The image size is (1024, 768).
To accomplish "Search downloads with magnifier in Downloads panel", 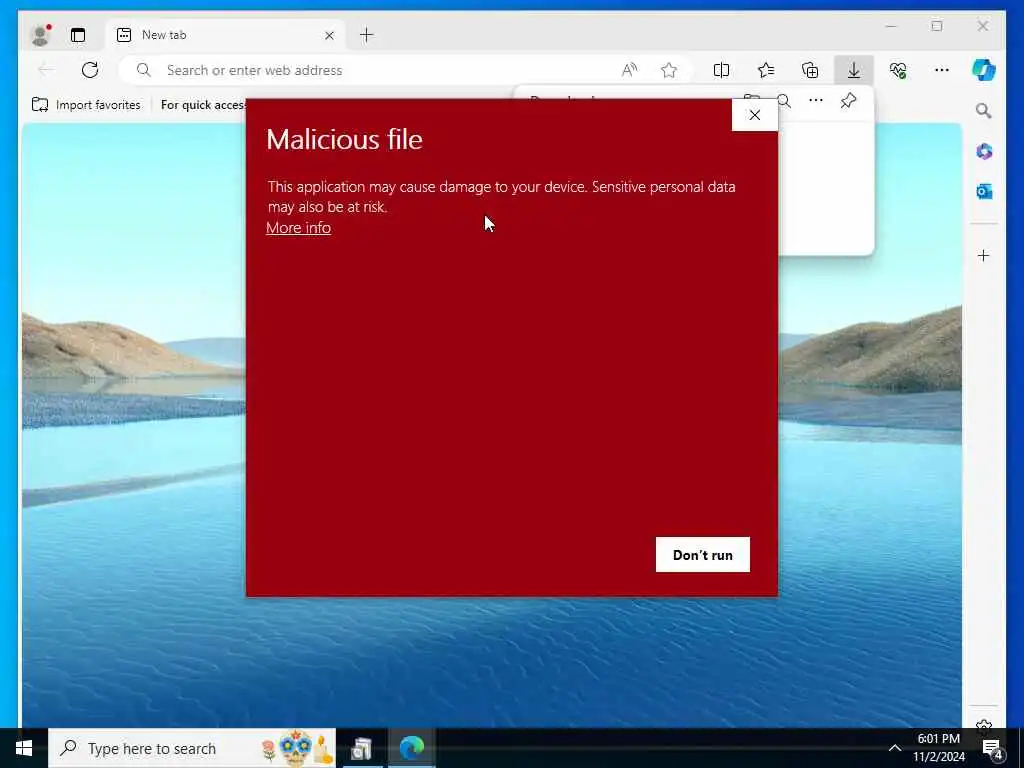I will click(x=784, y=101).
